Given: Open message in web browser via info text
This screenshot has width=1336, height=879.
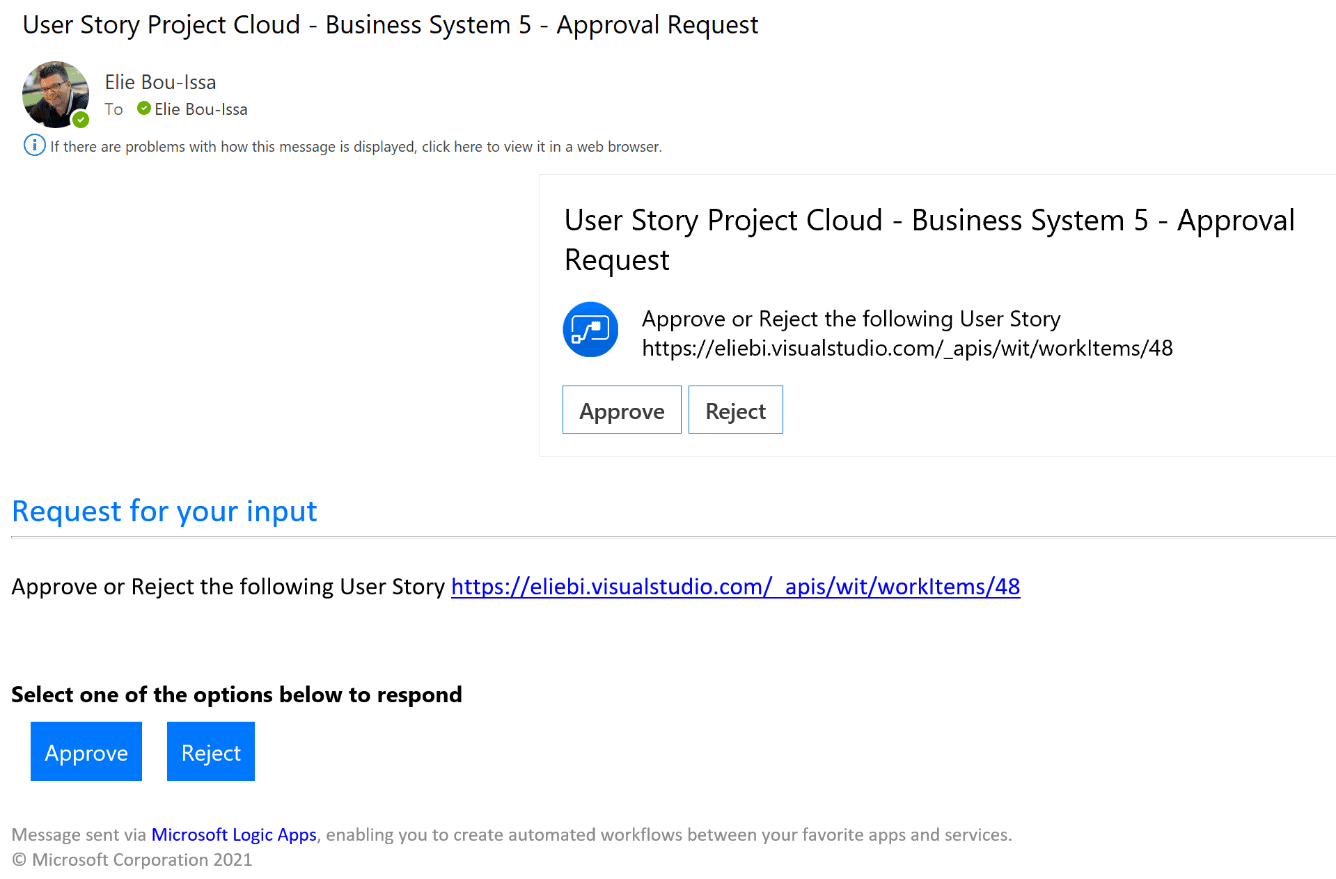Looking at the screenshot, I should (x=356, y=147).
